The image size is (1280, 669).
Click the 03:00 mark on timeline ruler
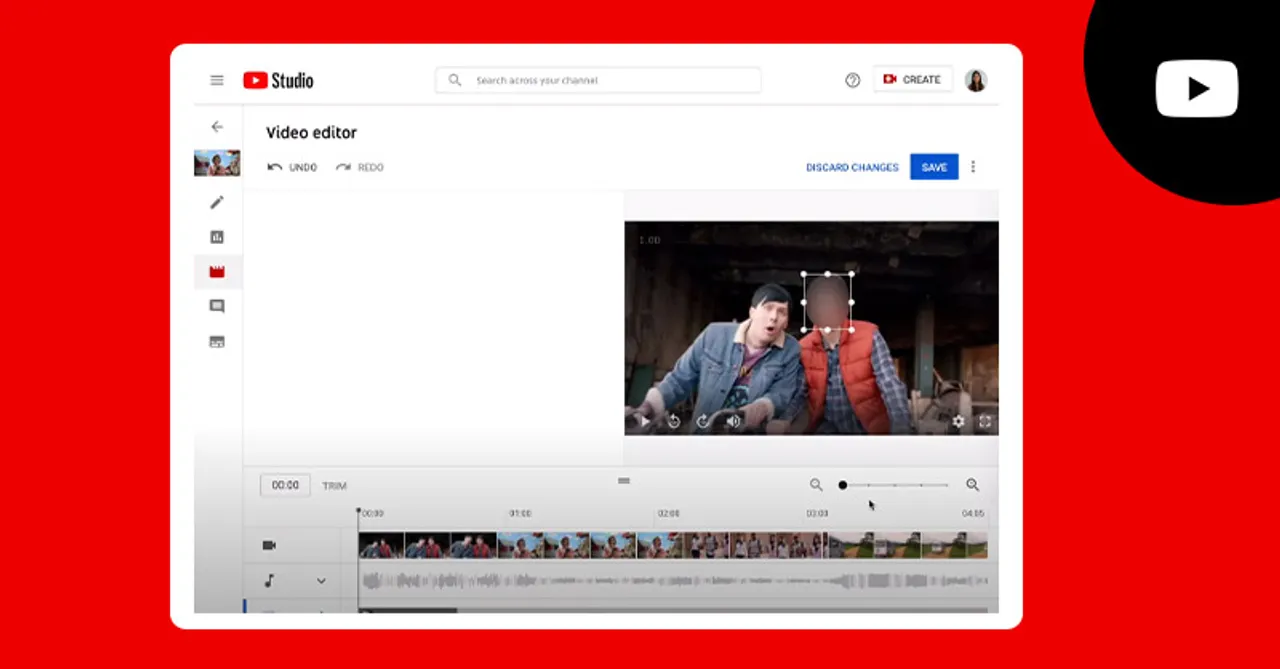point(817,513)
